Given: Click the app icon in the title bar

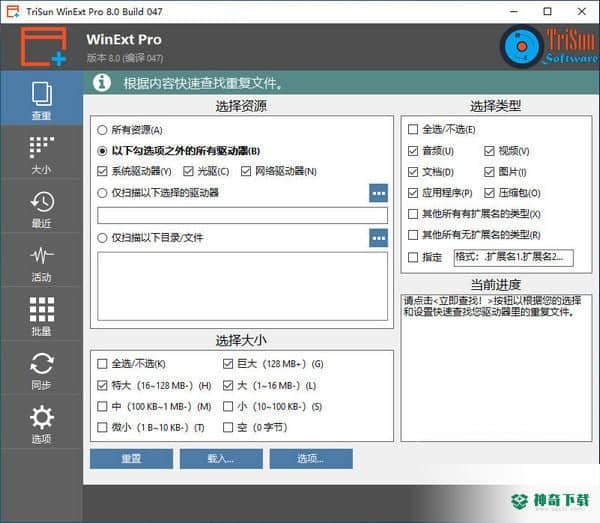Looking at the screenshot, I should pyautogui.click(x=13, y=11).
